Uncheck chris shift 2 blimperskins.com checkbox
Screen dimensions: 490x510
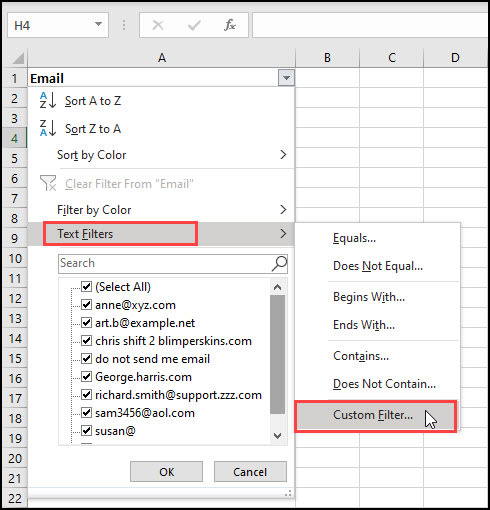point(86,341)
